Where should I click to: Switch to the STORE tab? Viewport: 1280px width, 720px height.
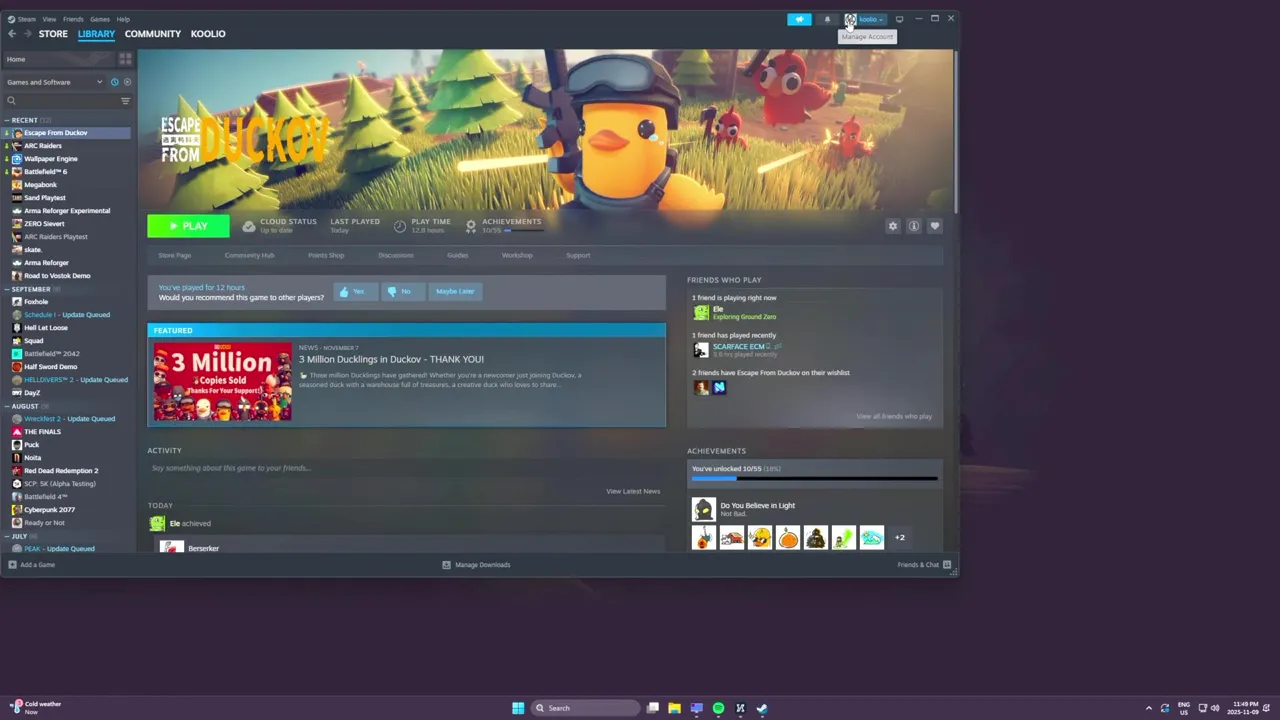coord(53,34)
